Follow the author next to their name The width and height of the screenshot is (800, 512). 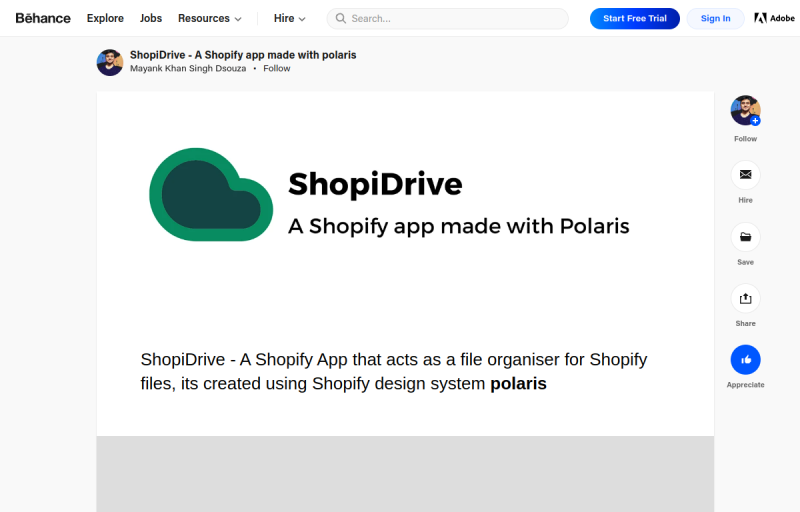click(x=277, y=68)
